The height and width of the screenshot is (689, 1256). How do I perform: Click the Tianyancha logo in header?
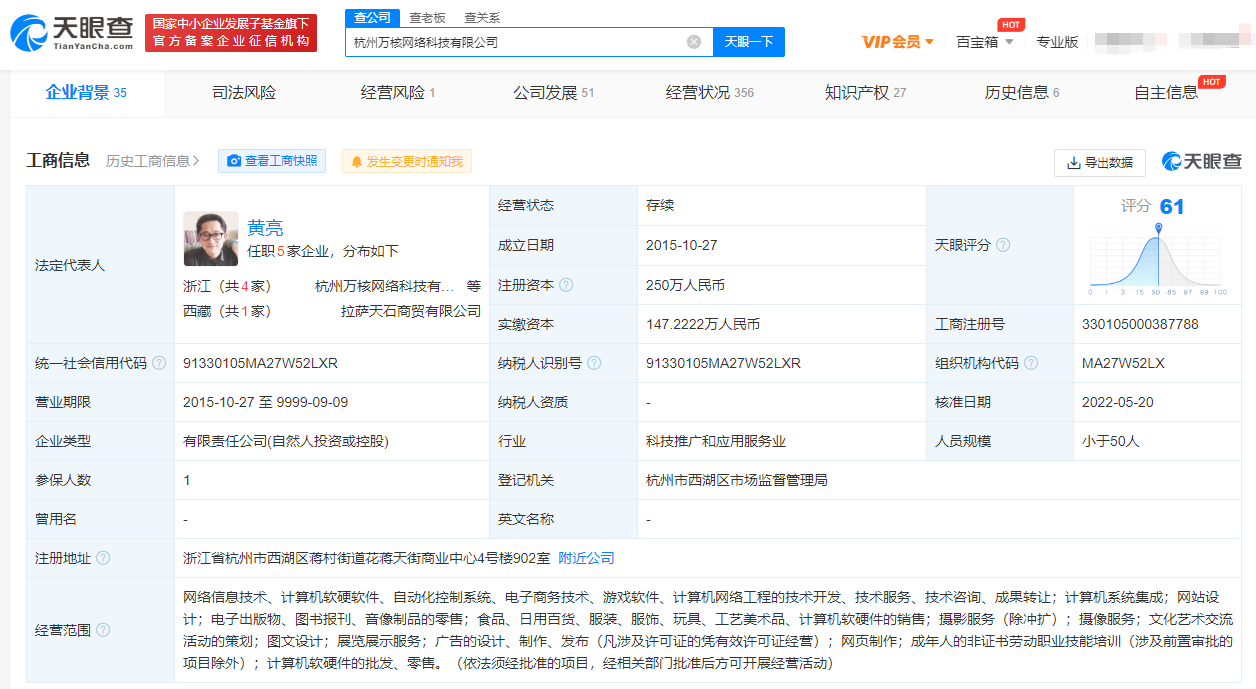(72, 33)
